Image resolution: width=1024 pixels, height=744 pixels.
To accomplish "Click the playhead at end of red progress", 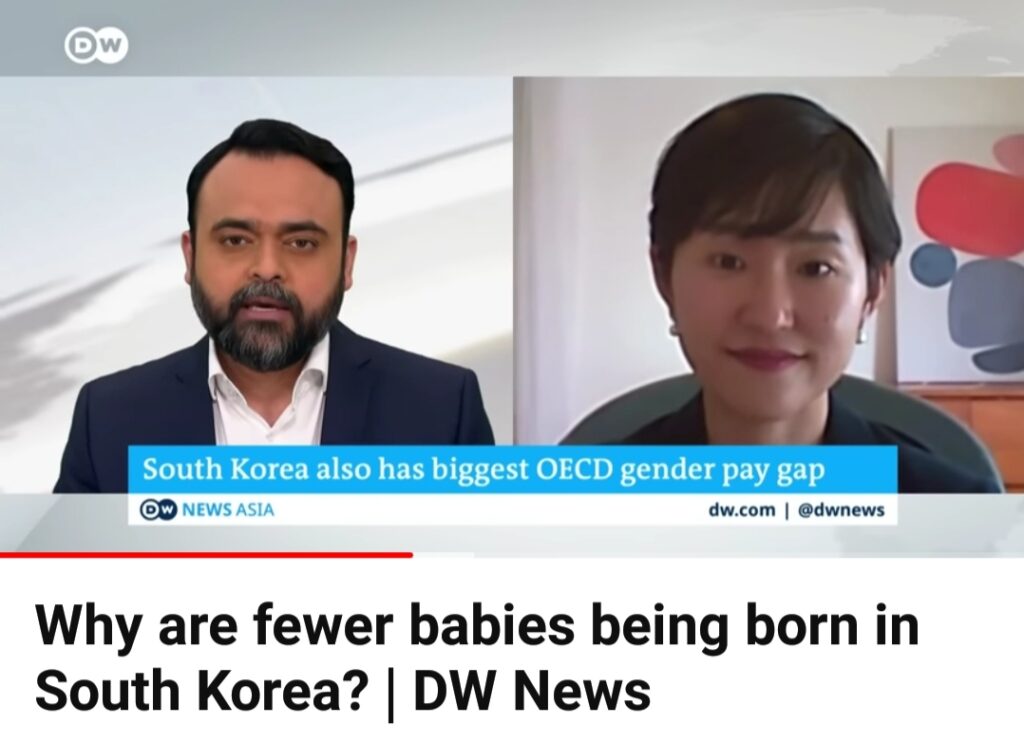I will [411, 555].
